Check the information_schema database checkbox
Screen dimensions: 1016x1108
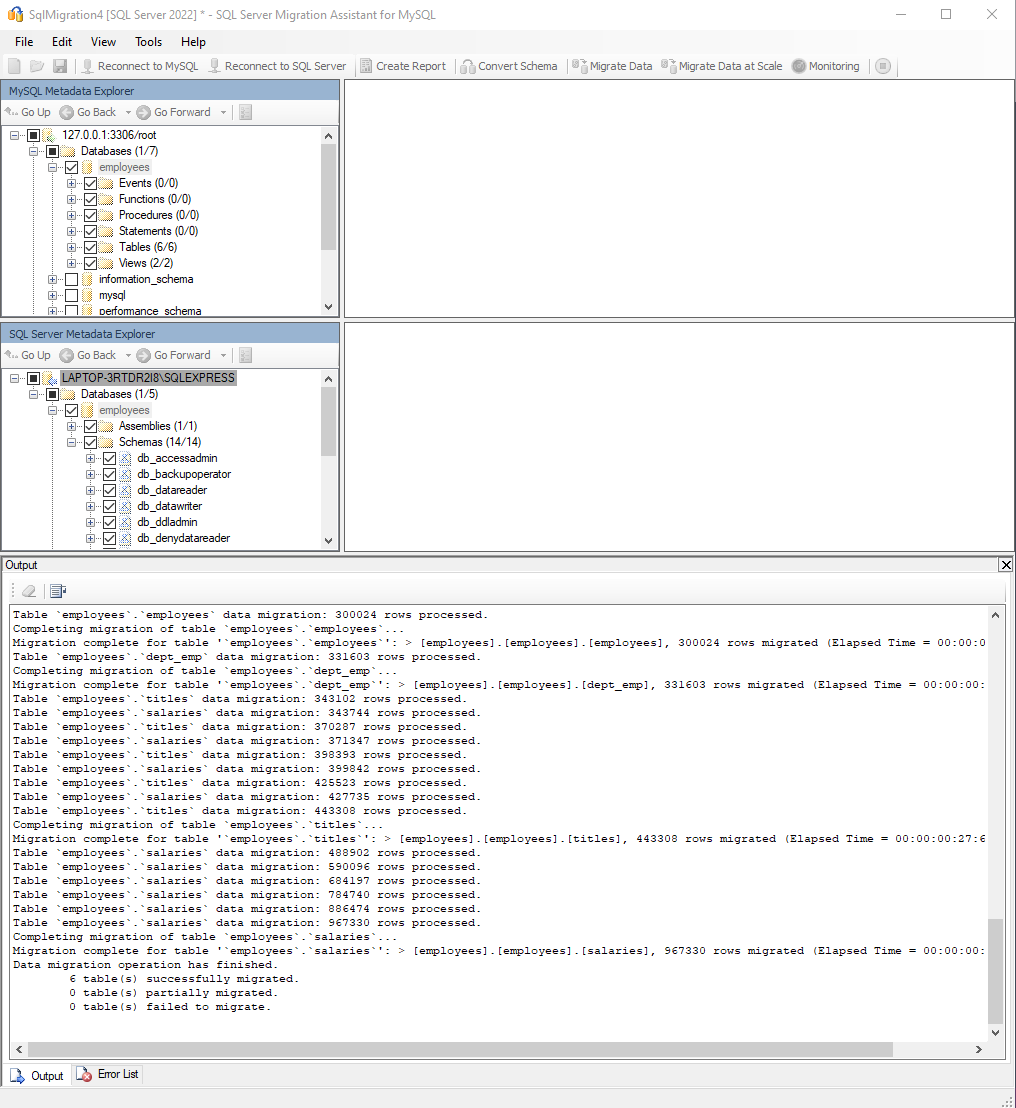pyautogui.click(x=71, y=280)
